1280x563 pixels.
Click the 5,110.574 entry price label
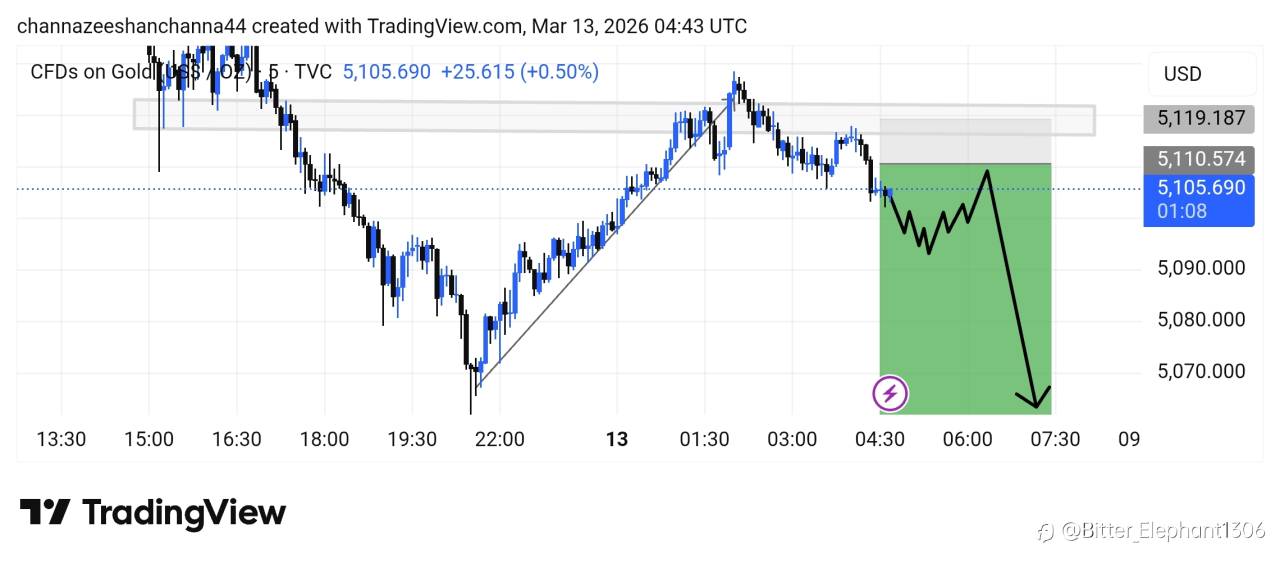(1200, 159)
